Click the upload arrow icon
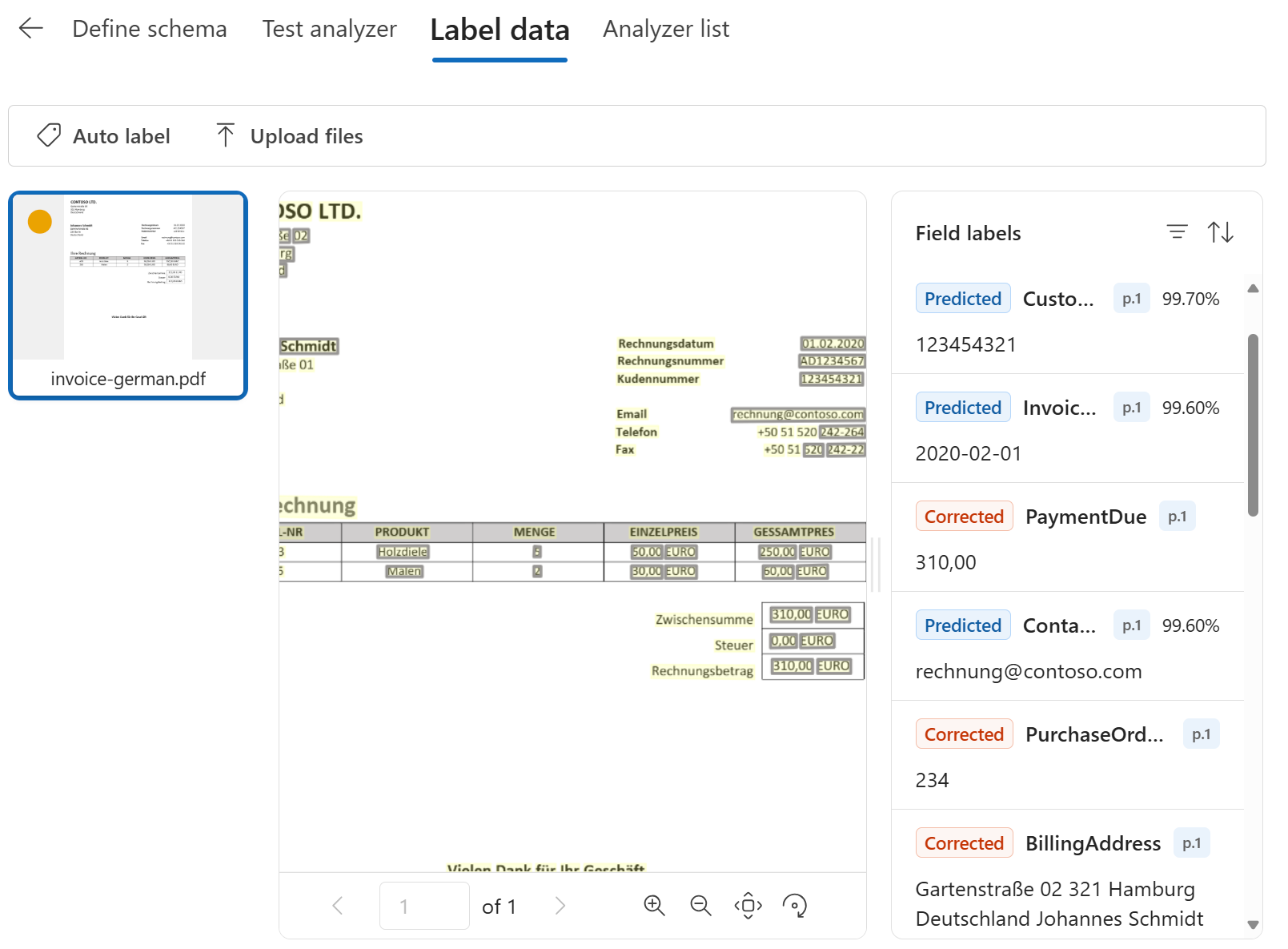Viewport: 1288px width, 949px height. 226,135
